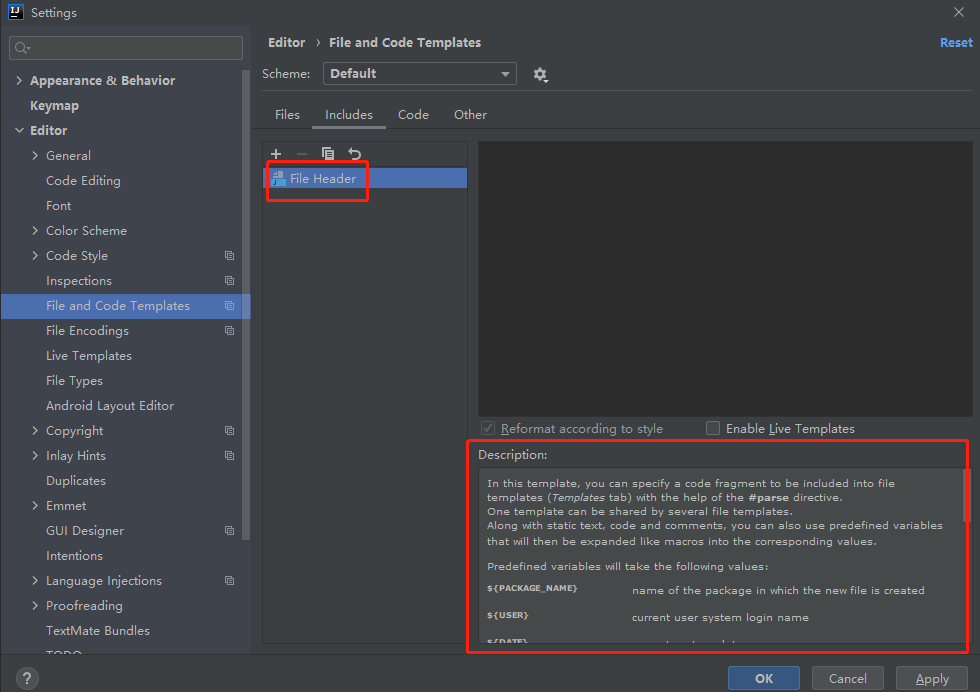Click project-level icon beside Inspections

click(x=229, y=281)
